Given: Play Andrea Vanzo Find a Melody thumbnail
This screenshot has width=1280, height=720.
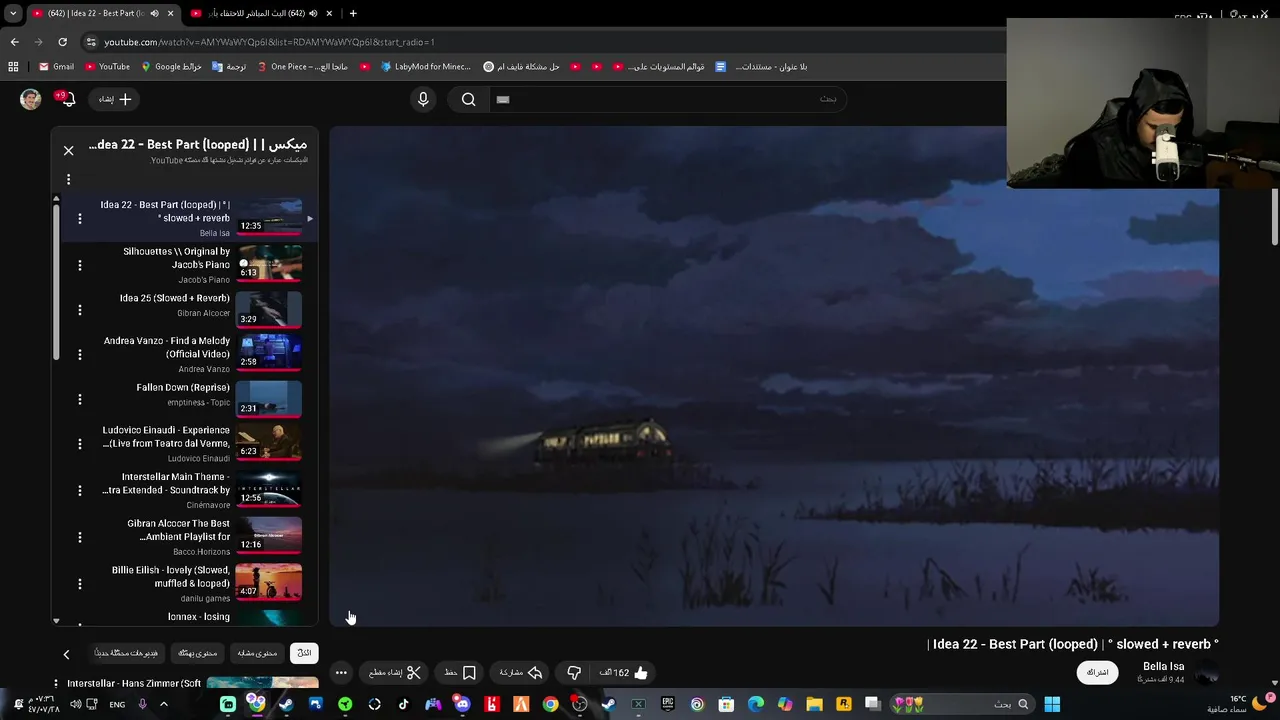Looking at the screenshot, I should 268,352.
